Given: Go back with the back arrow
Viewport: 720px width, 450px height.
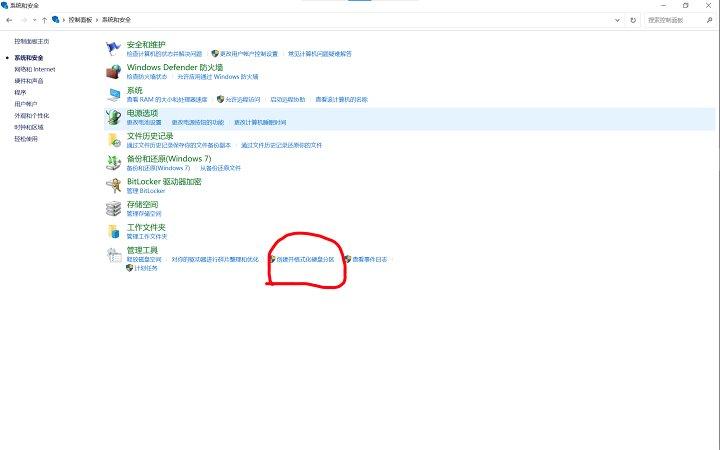Looking at the screenshot, I should click(x=10, y=20).
